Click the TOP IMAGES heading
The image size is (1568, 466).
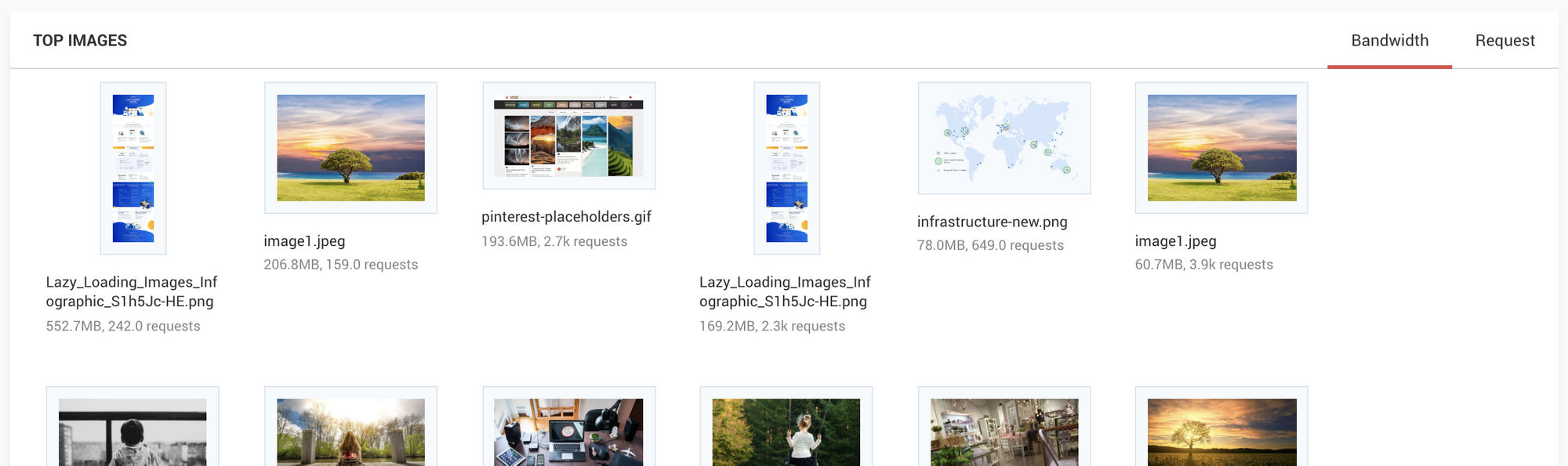[x=80, y=41]
